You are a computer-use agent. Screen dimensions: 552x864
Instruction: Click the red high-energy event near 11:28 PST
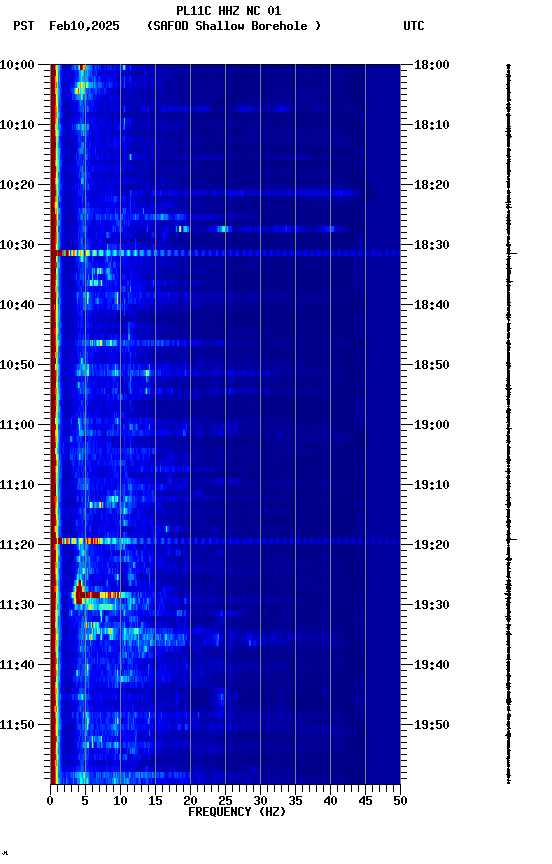96,595
